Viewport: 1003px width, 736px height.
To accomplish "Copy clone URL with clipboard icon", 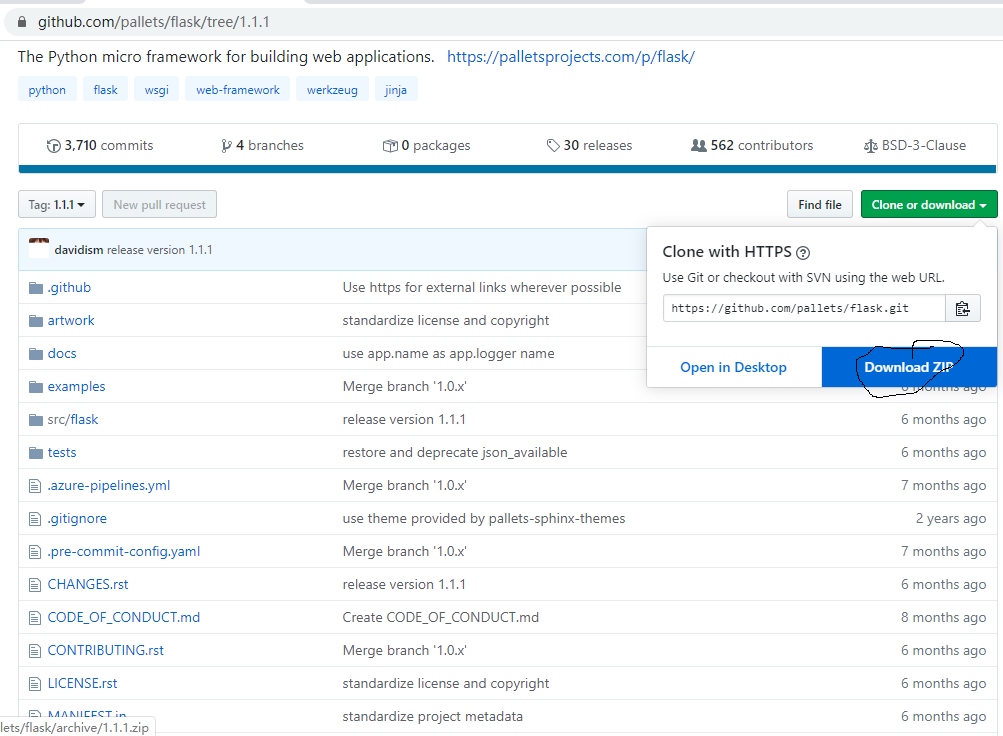I will 963,308.
